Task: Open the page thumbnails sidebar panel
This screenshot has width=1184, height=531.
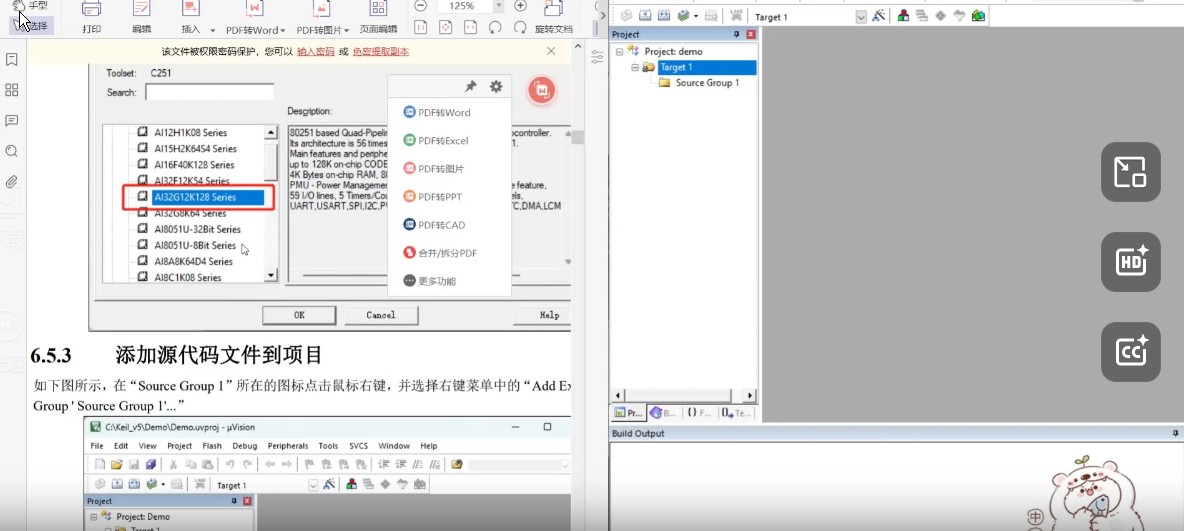Action: 11,90
